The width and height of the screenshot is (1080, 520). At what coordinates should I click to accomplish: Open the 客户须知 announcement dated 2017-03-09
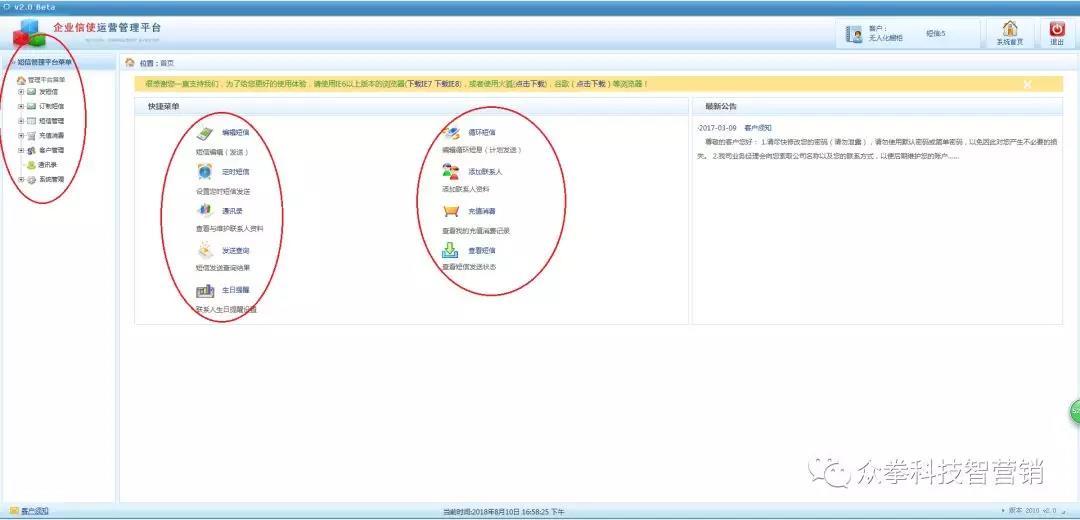758,128
